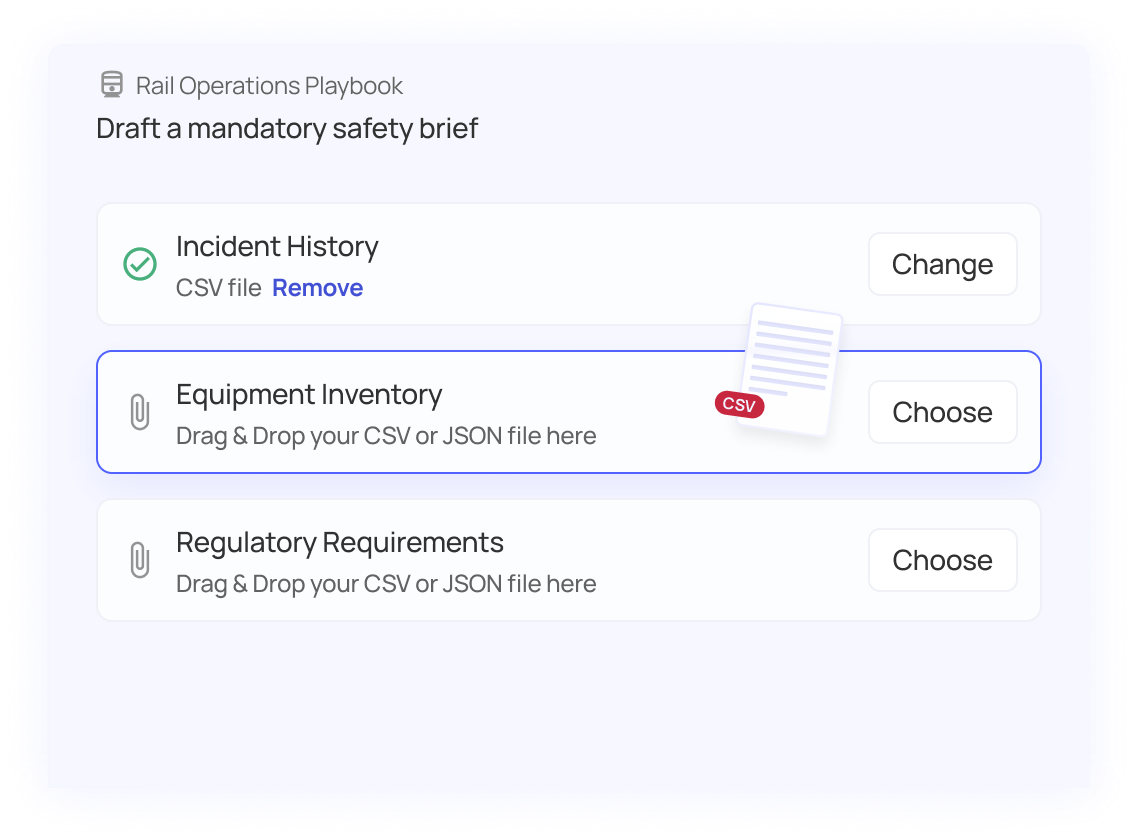Click the checkmark confirming the CSV upload
Image resolution: width=1138 pixels, height=840 pixels.
click(x=139, y=264)
